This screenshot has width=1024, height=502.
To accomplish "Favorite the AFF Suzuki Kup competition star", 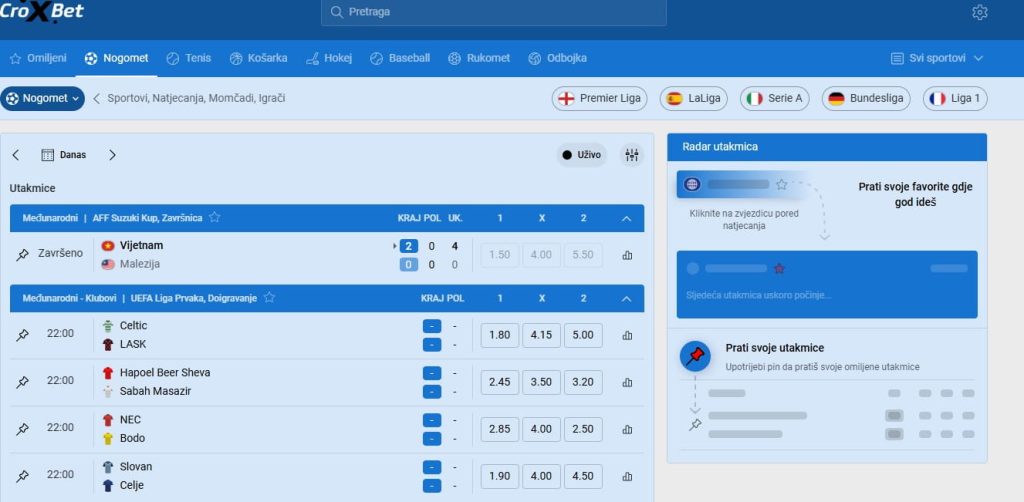I will 214,217.
